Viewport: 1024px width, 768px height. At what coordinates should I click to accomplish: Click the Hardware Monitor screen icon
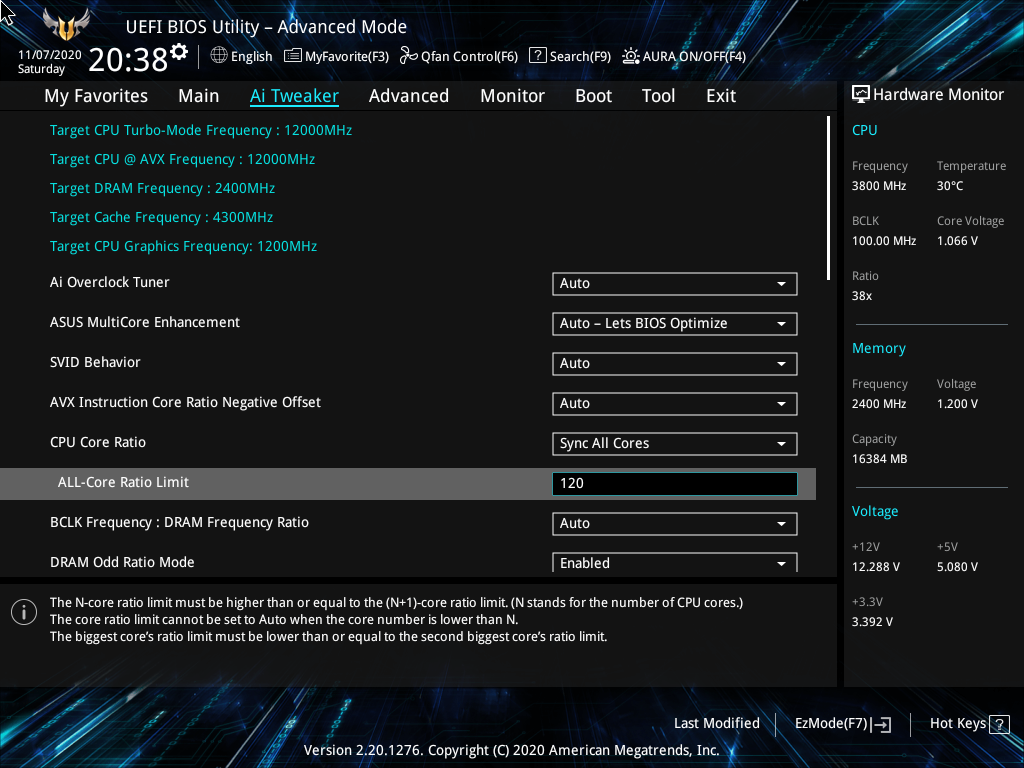point(861,95)
